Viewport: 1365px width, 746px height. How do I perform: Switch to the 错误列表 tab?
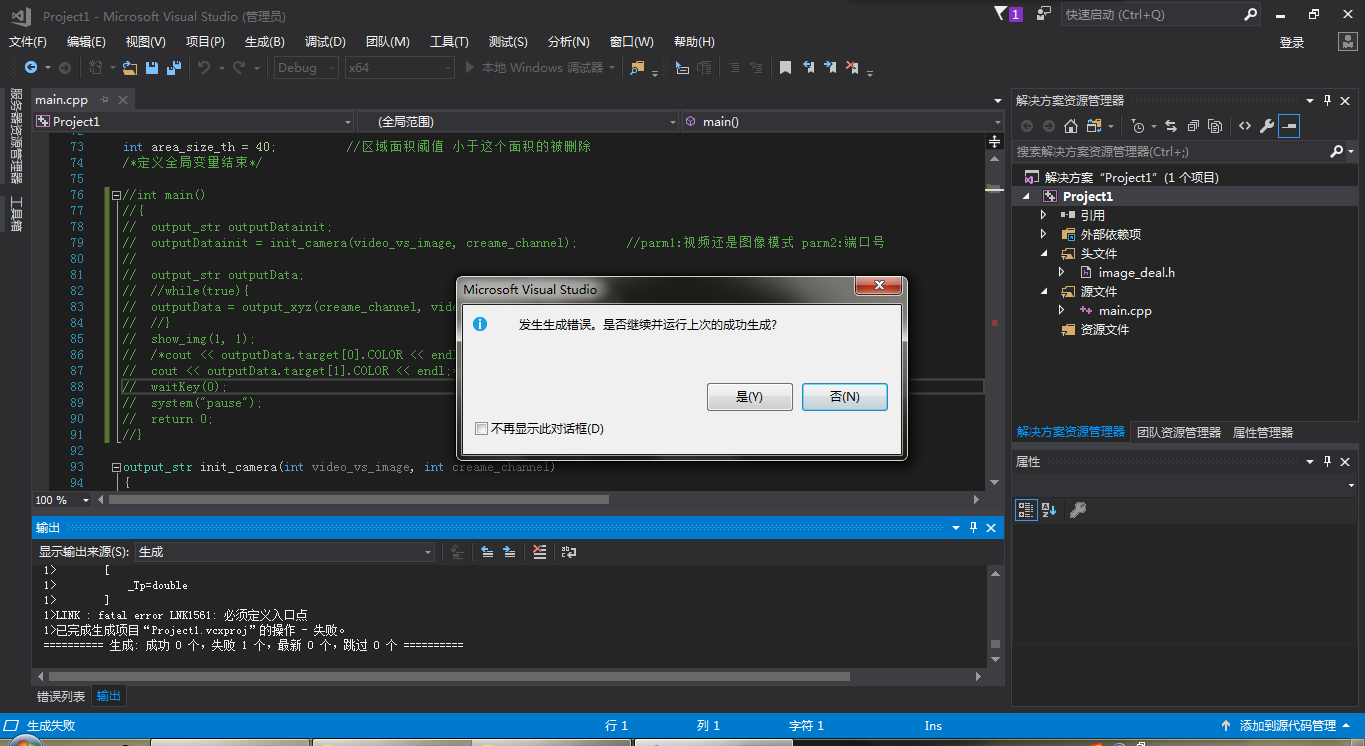click(x=61, y=696)
